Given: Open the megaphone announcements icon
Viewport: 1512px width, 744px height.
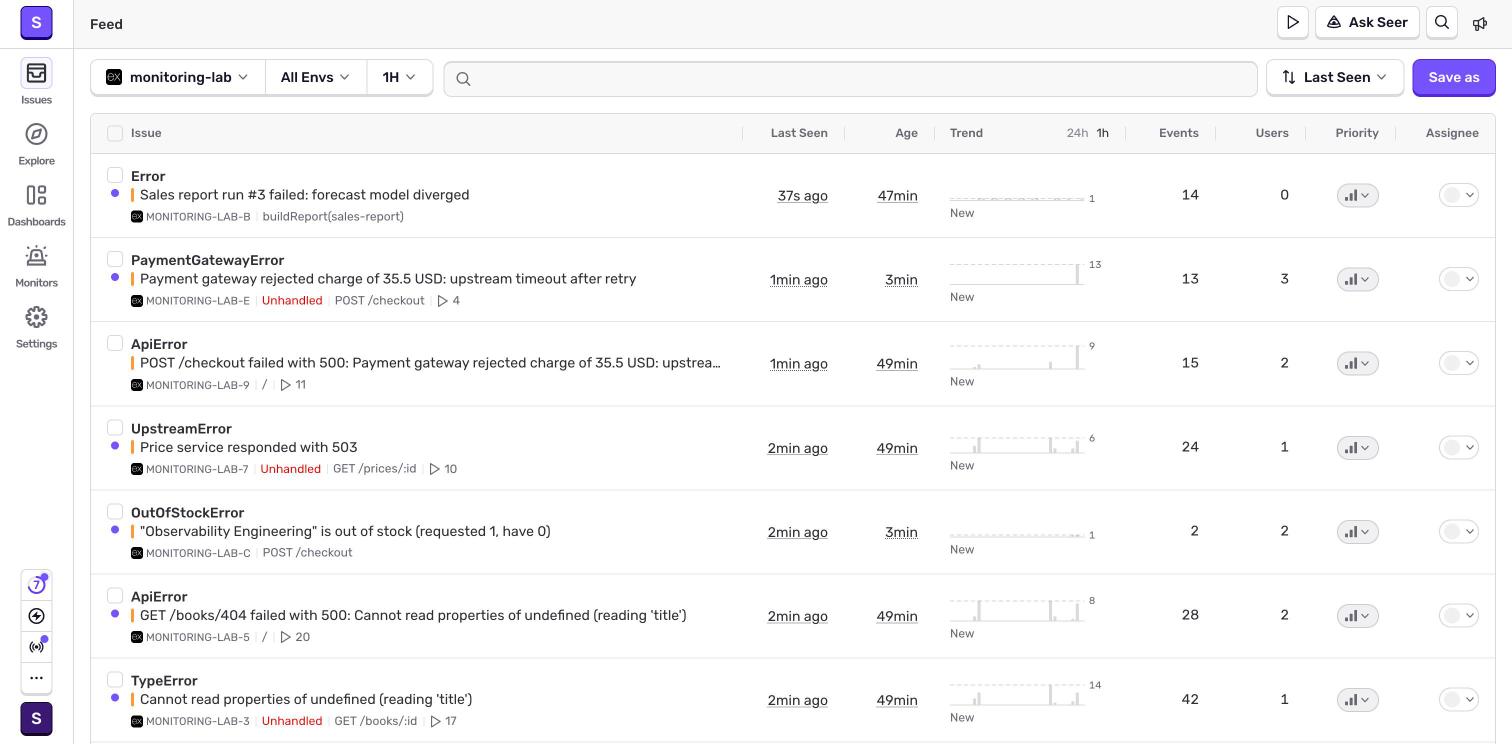Looking at the screenshot, I should [1480, 23].
